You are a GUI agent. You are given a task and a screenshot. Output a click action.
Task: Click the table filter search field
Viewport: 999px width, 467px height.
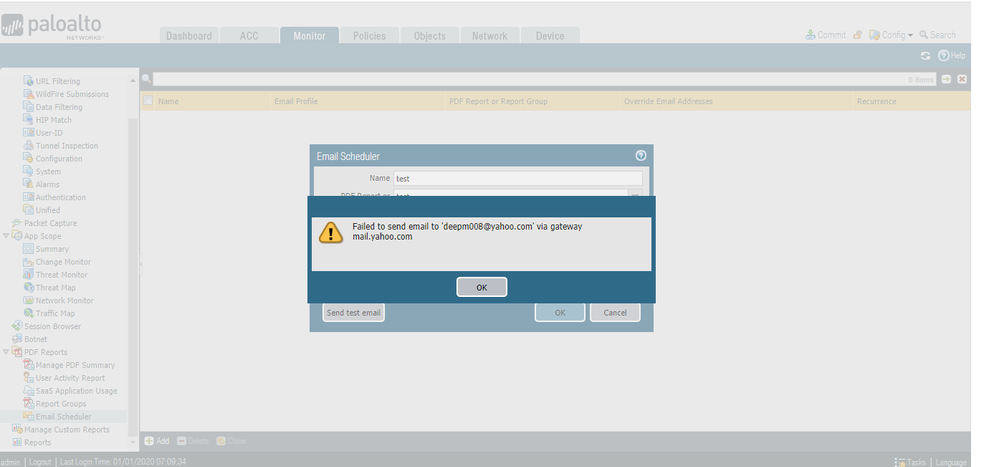(545, 79)
